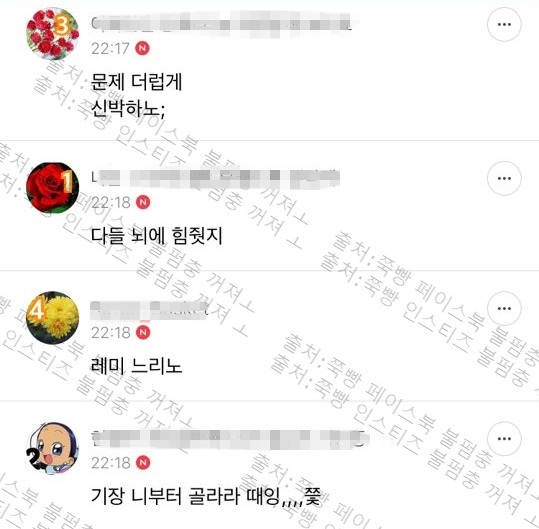Open three-dot menu on "다들 뇌에 힘줬지" comment
The image size is (539, 529).
[504, 178]
